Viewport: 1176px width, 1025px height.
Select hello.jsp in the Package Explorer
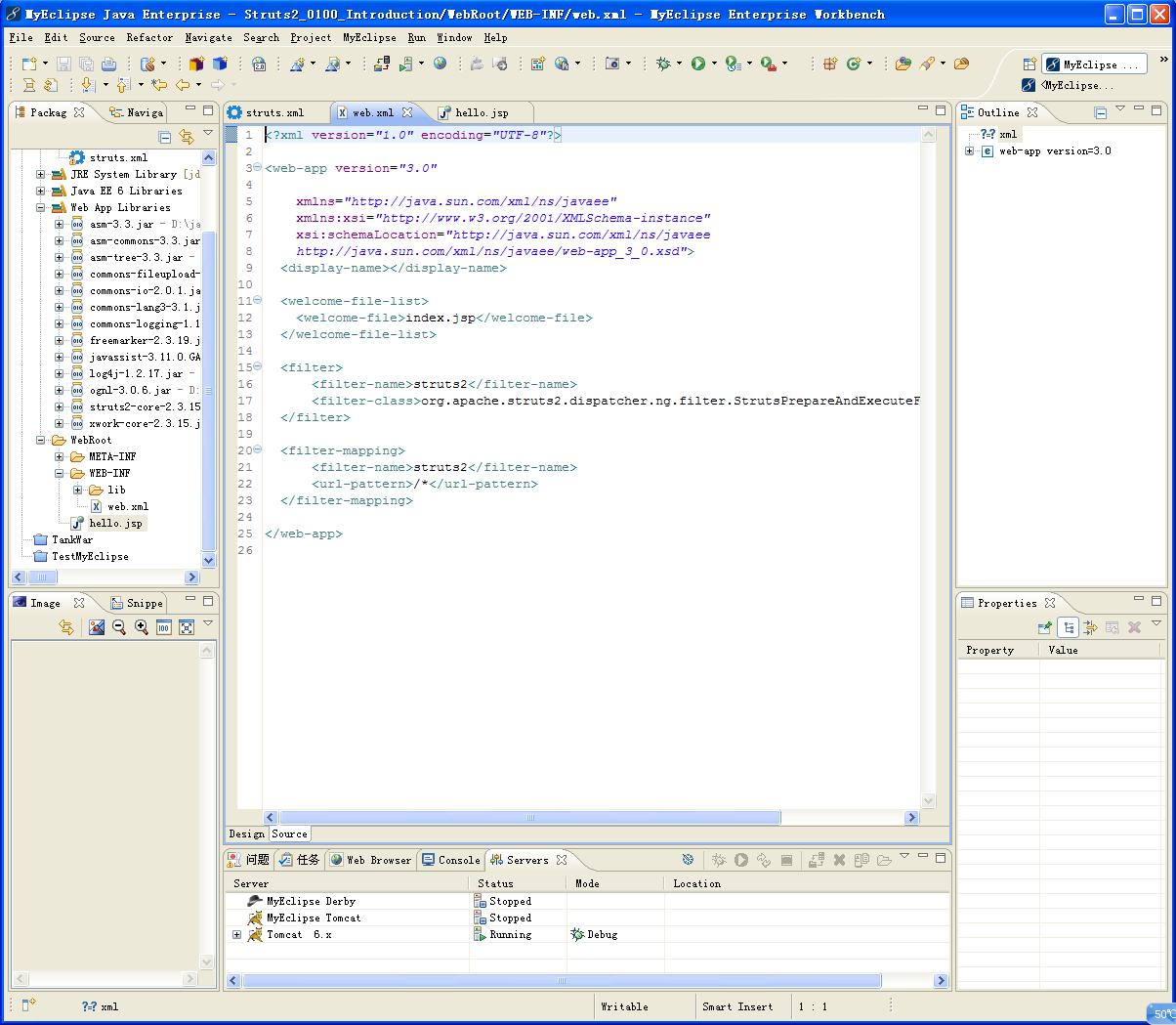click(x=115, y=524)
